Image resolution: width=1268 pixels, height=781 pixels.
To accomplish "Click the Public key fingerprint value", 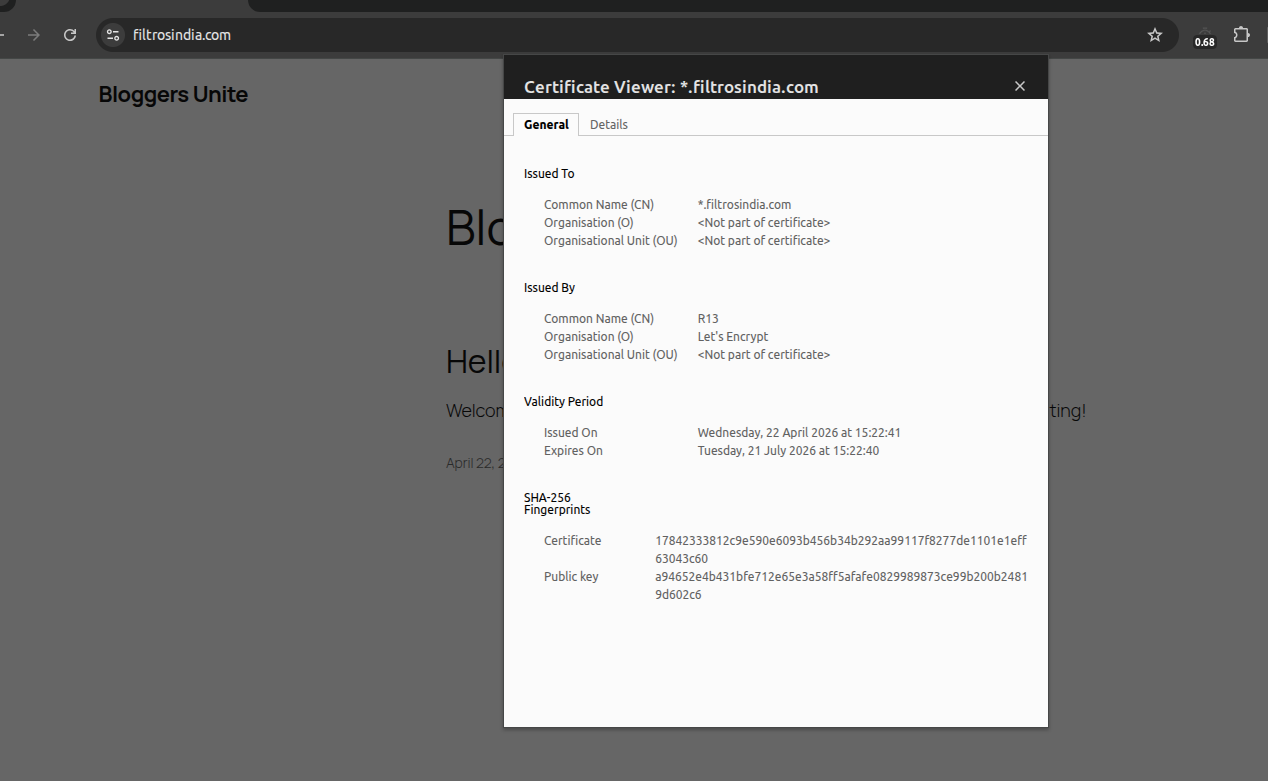I will pyautogui.click(x=840, y=585).
